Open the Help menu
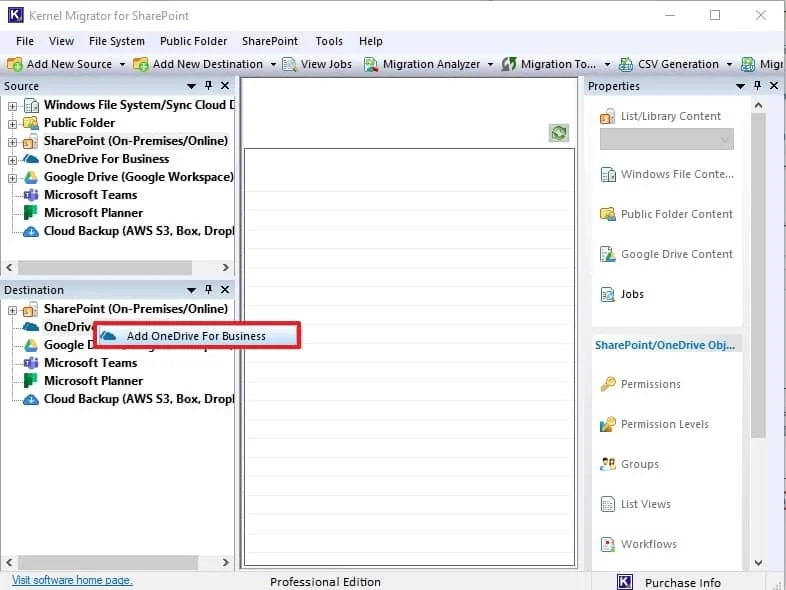This screenshot has width=786, height=590. pos(370,41)
